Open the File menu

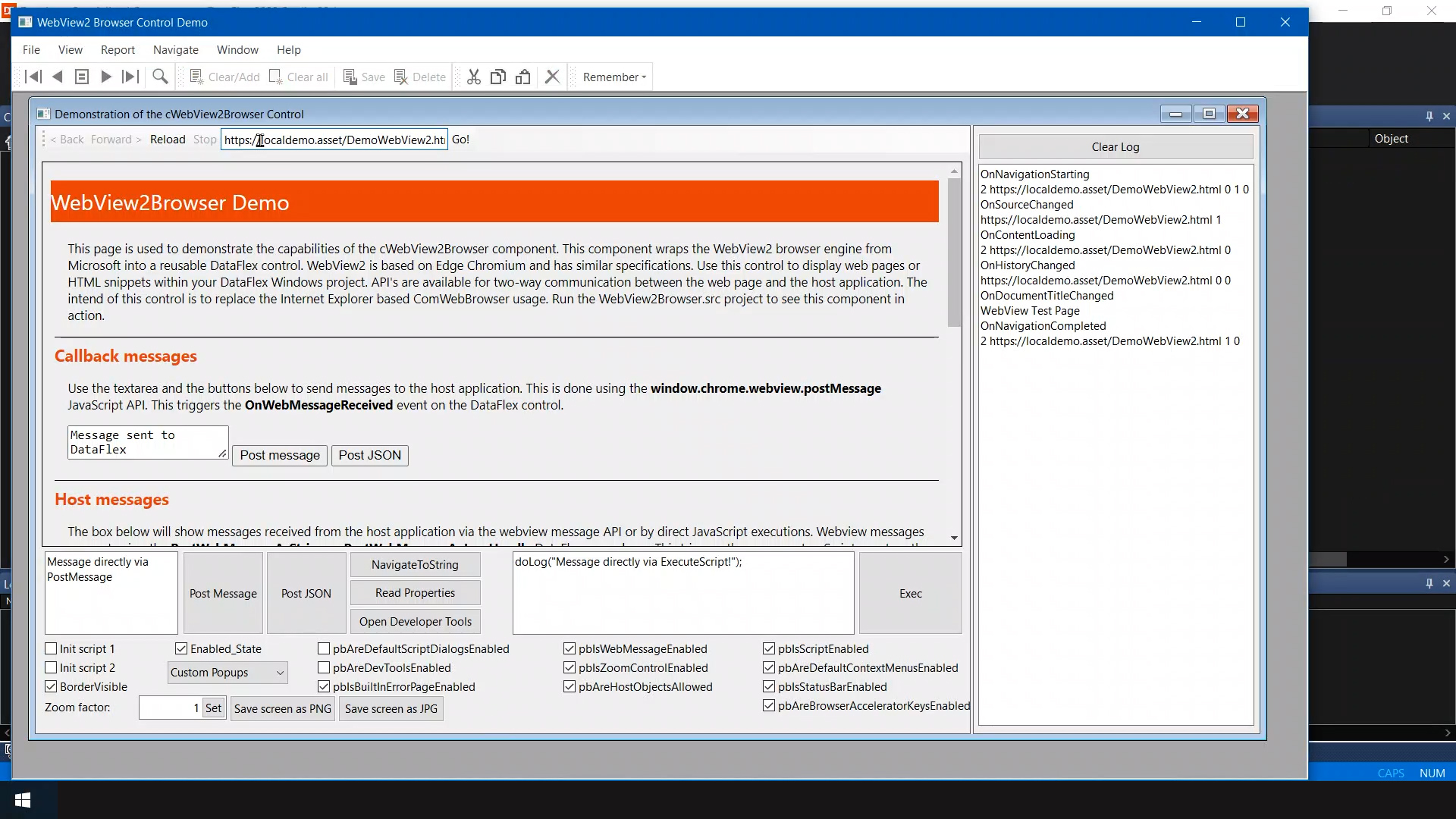[x=31, y=49]
